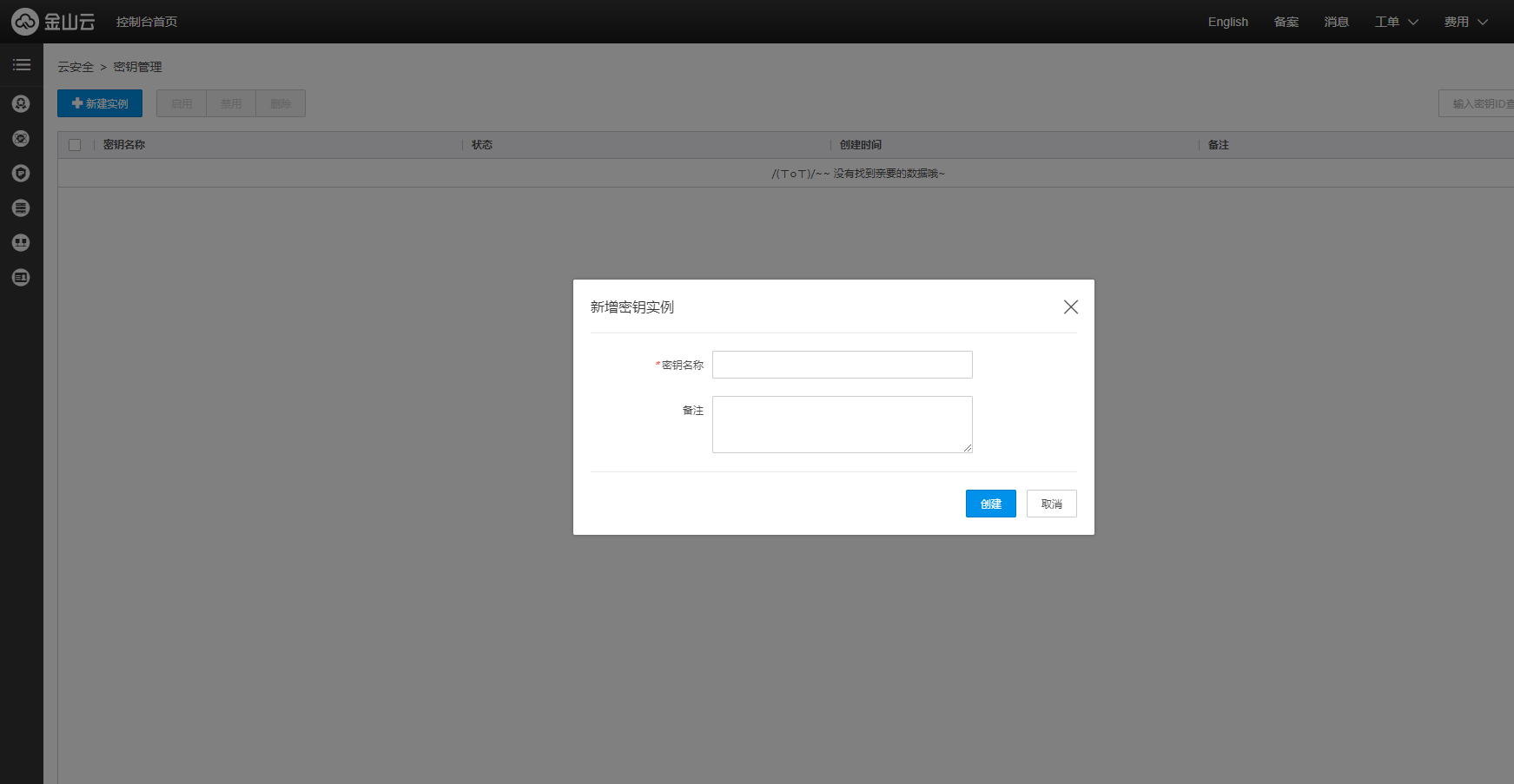The width and height of the screenshot is (1514, 784).
Task: Click the 金山云 cloud logo
Action: pos(52,22)
